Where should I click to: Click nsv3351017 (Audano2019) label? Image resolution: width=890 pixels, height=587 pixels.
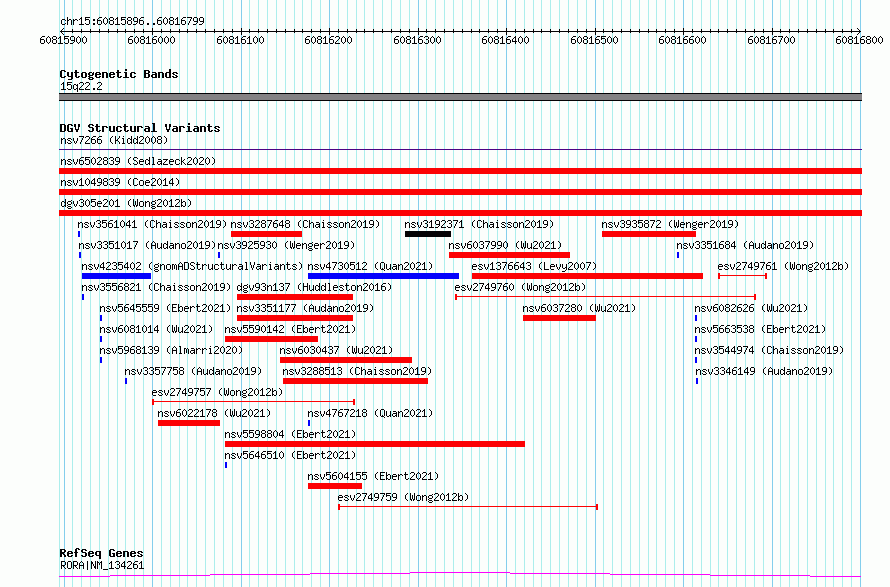148,245
